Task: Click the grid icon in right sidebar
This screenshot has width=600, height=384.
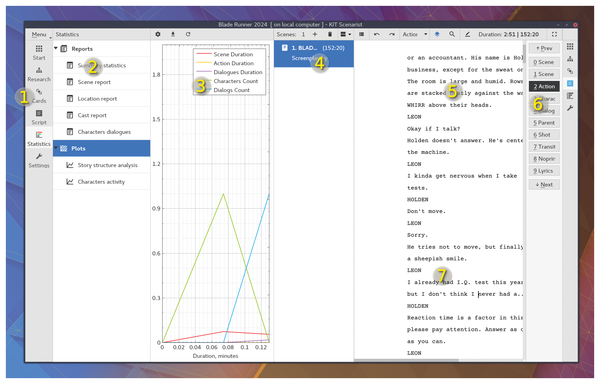Action: coord(570,46)
